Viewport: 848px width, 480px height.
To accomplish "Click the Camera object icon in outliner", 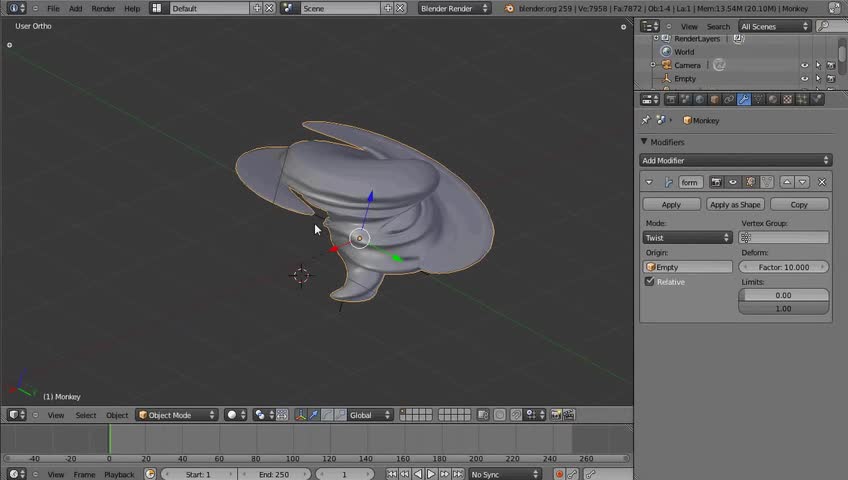I will [x=666, y=65].
